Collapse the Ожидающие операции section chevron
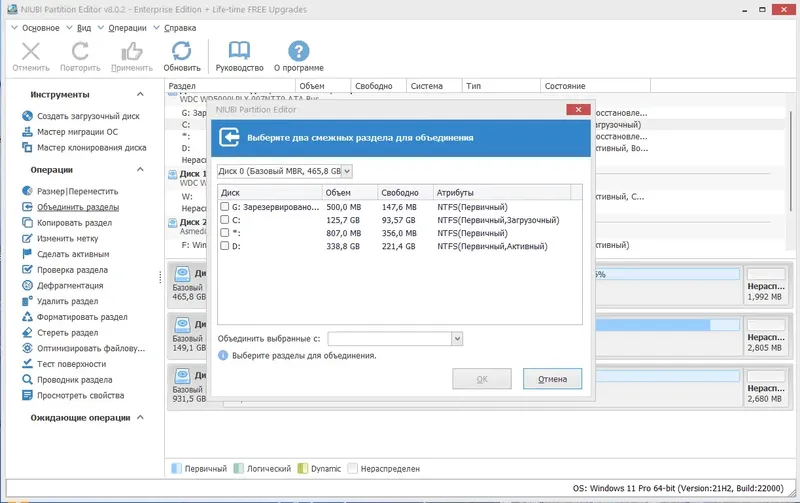Viewport: 800px width, 503px height. (x=140, y=417)
